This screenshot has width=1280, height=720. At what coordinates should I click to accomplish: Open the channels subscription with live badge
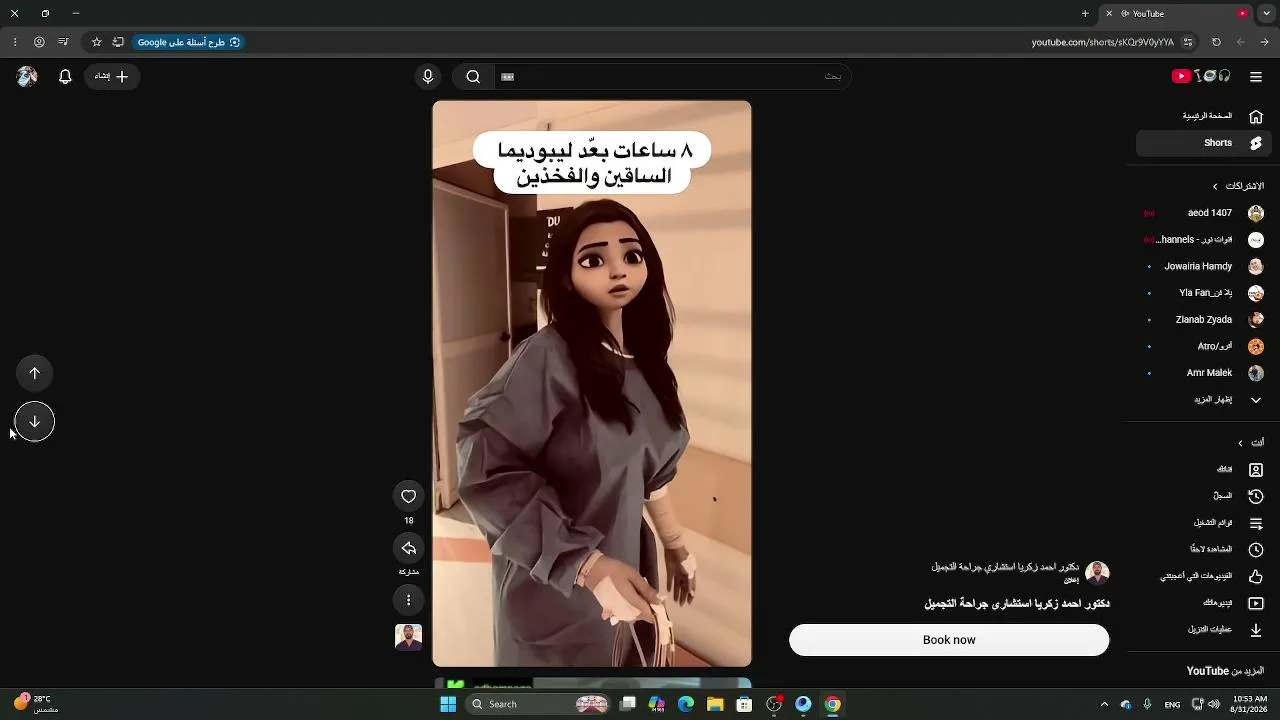click(x=1204, y=240)
